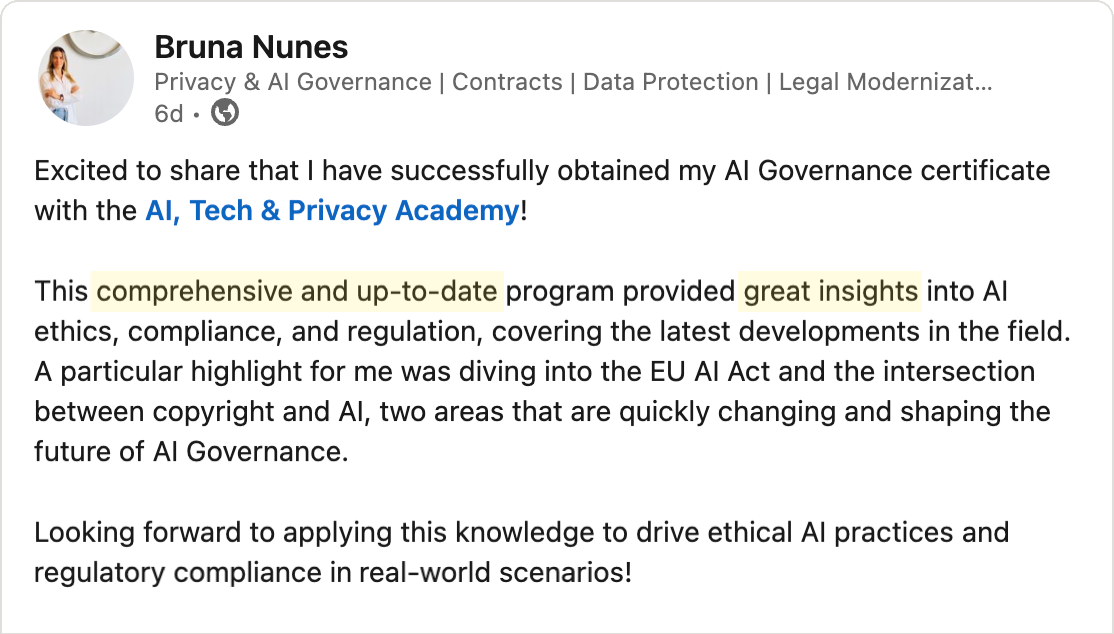Click "Data Protection" in the profile headline
This screenshot has height=634, width=1114.
(670, 82)
